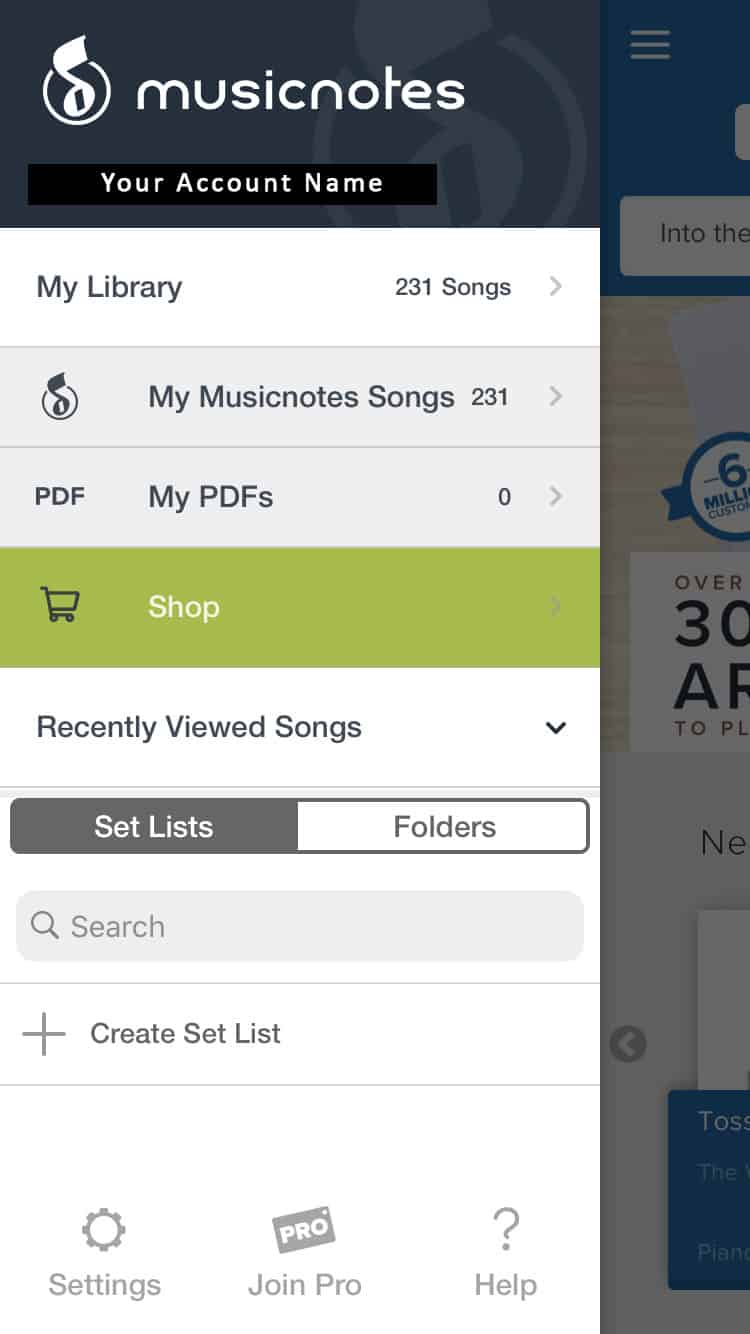Open Help via the question mark icon
Image resolution: width=750 pixels, height=1334 pixels.
coord(506,1231)
